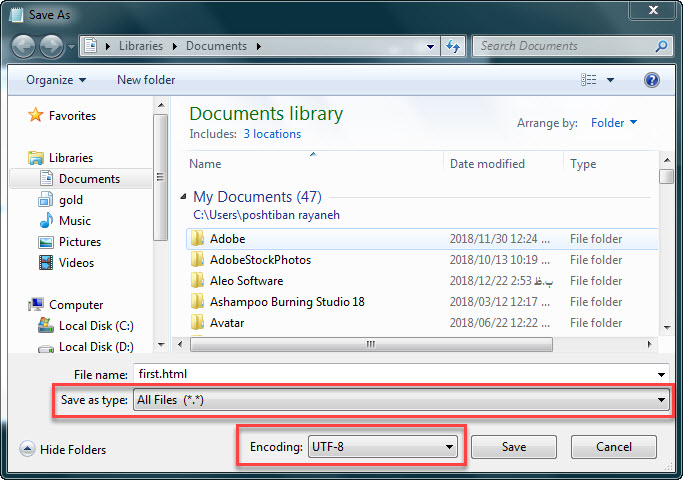Open the Videos library in sidebar
Viewport: 683px width, 480px height.
pyautogui.click(x=75, y=263)
